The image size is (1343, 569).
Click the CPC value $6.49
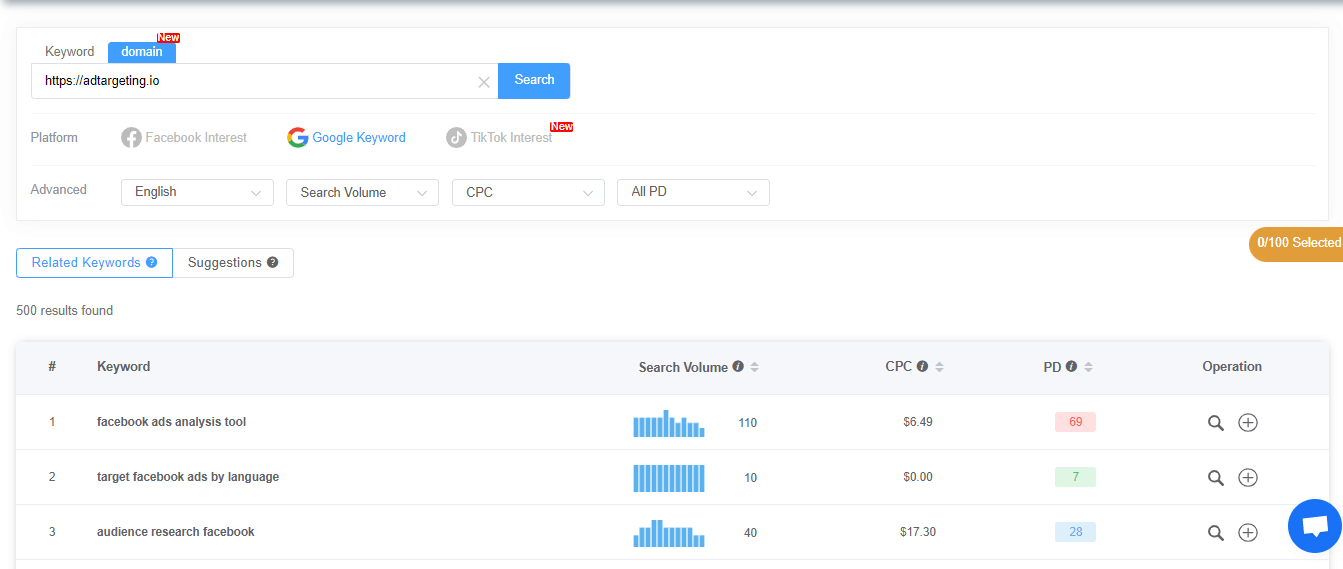918,422
